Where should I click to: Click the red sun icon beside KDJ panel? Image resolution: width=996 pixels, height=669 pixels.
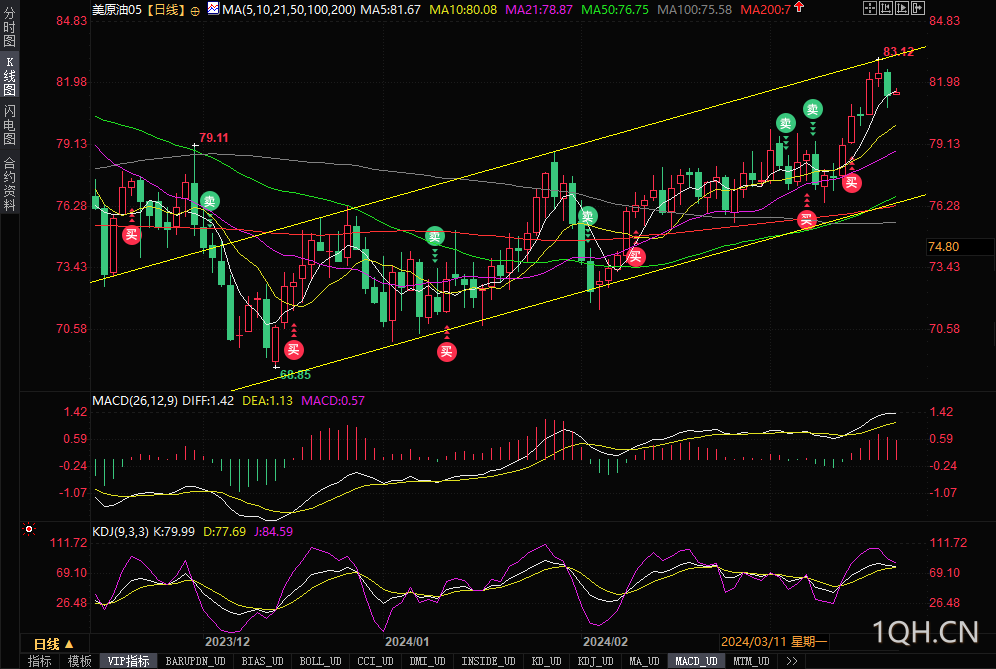point(29,529)
